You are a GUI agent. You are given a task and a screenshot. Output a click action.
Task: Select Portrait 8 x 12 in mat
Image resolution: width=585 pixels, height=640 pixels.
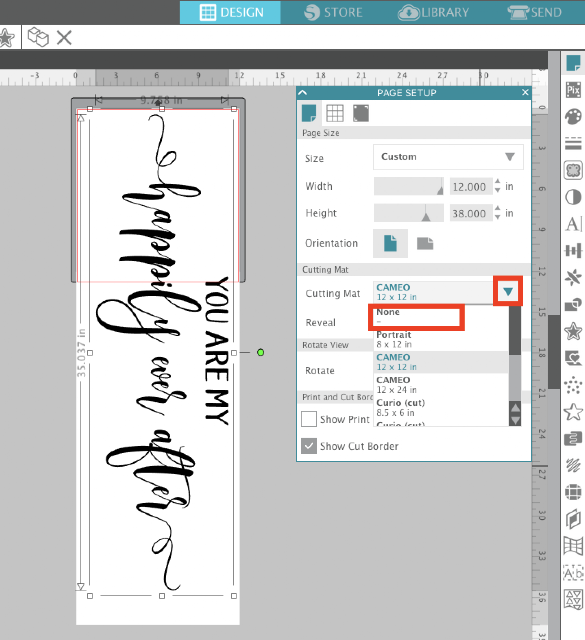coord(441,340)
